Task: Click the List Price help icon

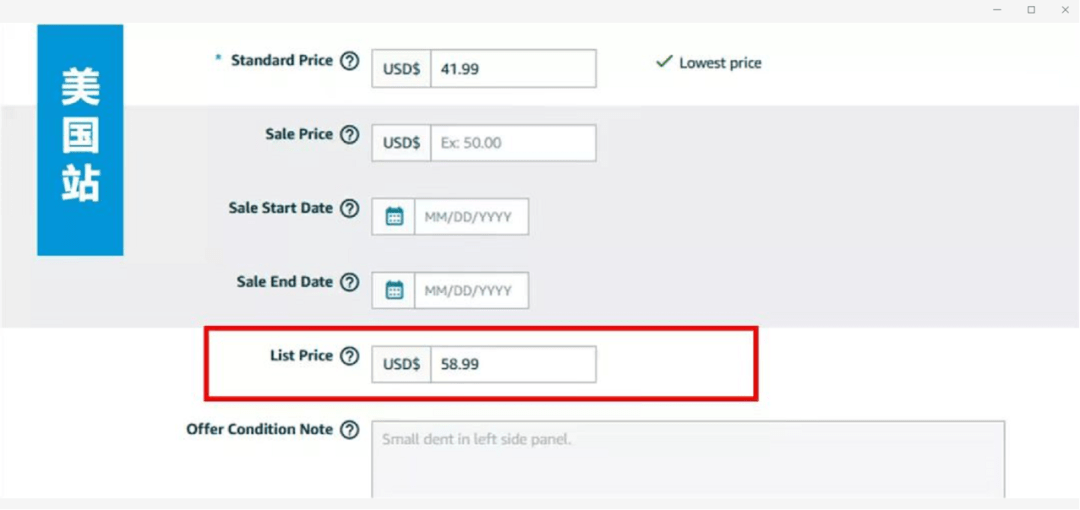Action: pyautogui.click(x=349, y=356)
